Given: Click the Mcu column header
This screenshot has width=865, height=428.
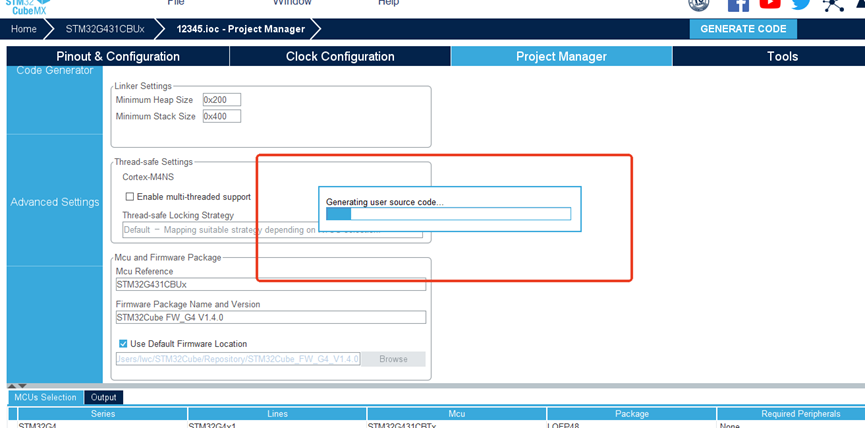Looking at the screenshot, I should (x=456, y=414).
